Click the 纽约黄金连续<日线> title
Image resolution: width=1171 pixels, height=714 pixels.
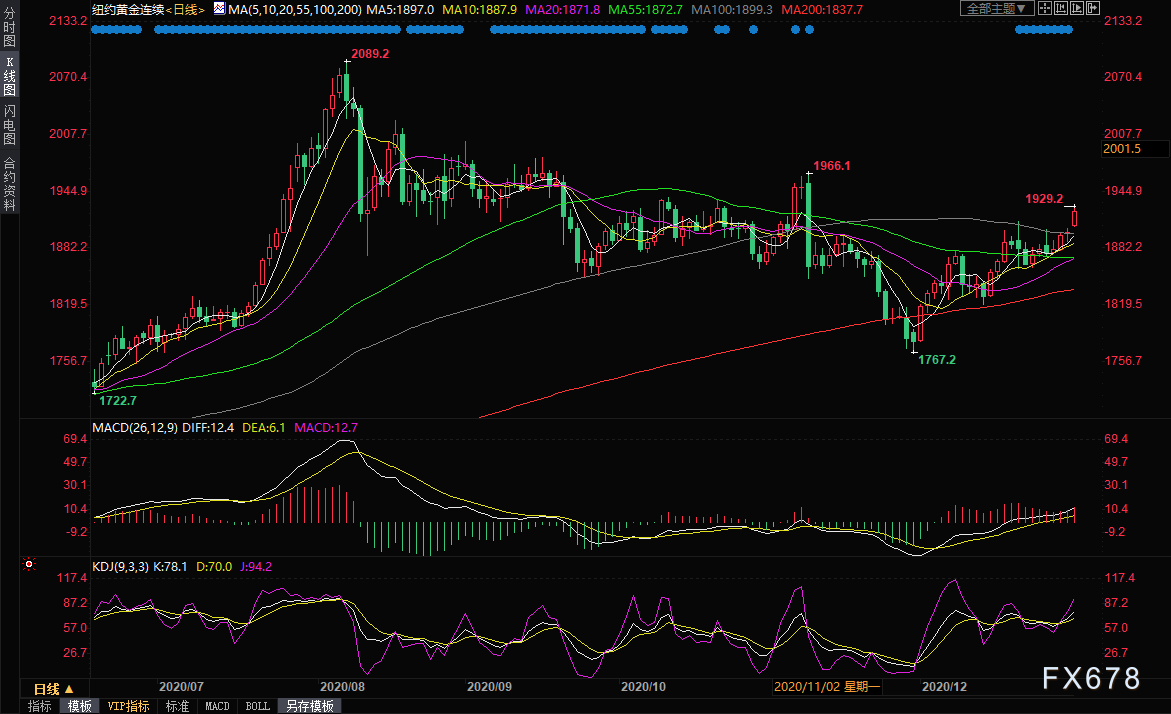(x=148, y=10)
